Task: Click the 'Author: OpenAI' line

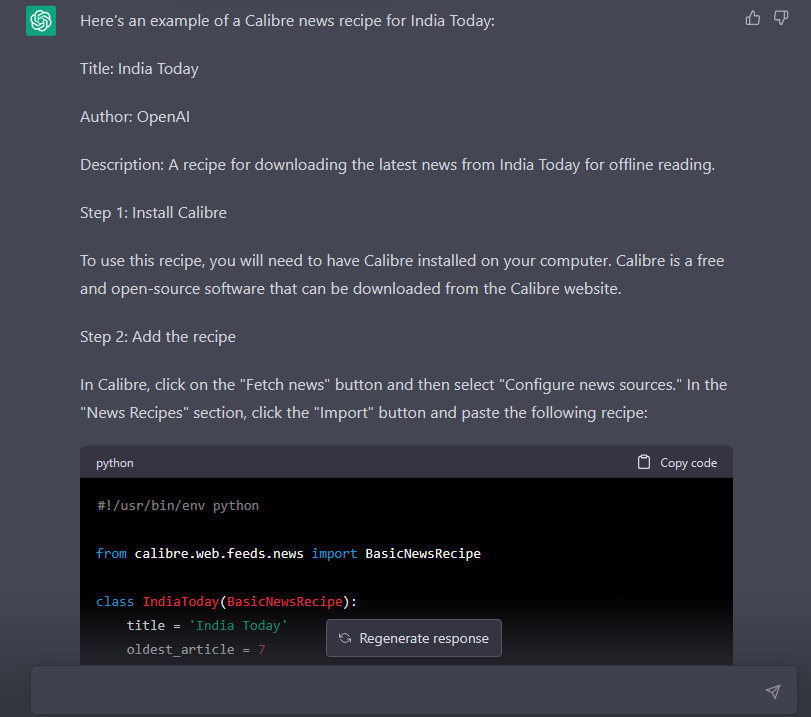Action: point(135,117)
